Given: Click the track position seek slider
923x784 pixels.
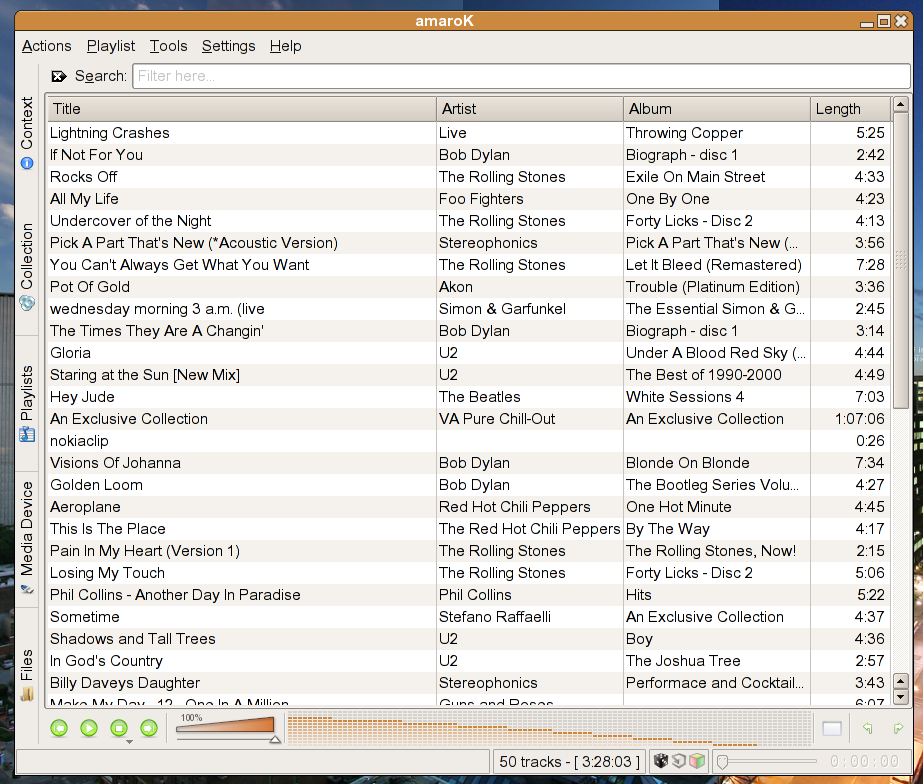Looking at the screenshot, I should (767, 761).
